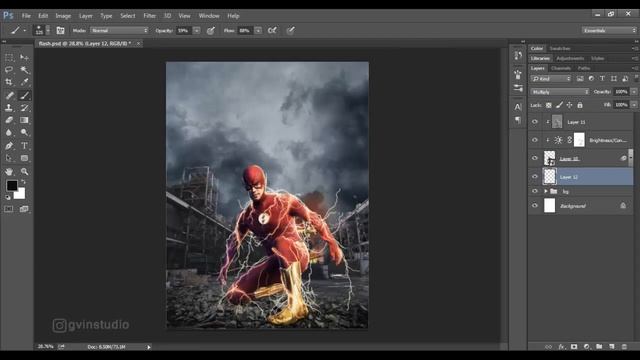Open the background color picker
The image size is (640, 360).
pos(20,194)
